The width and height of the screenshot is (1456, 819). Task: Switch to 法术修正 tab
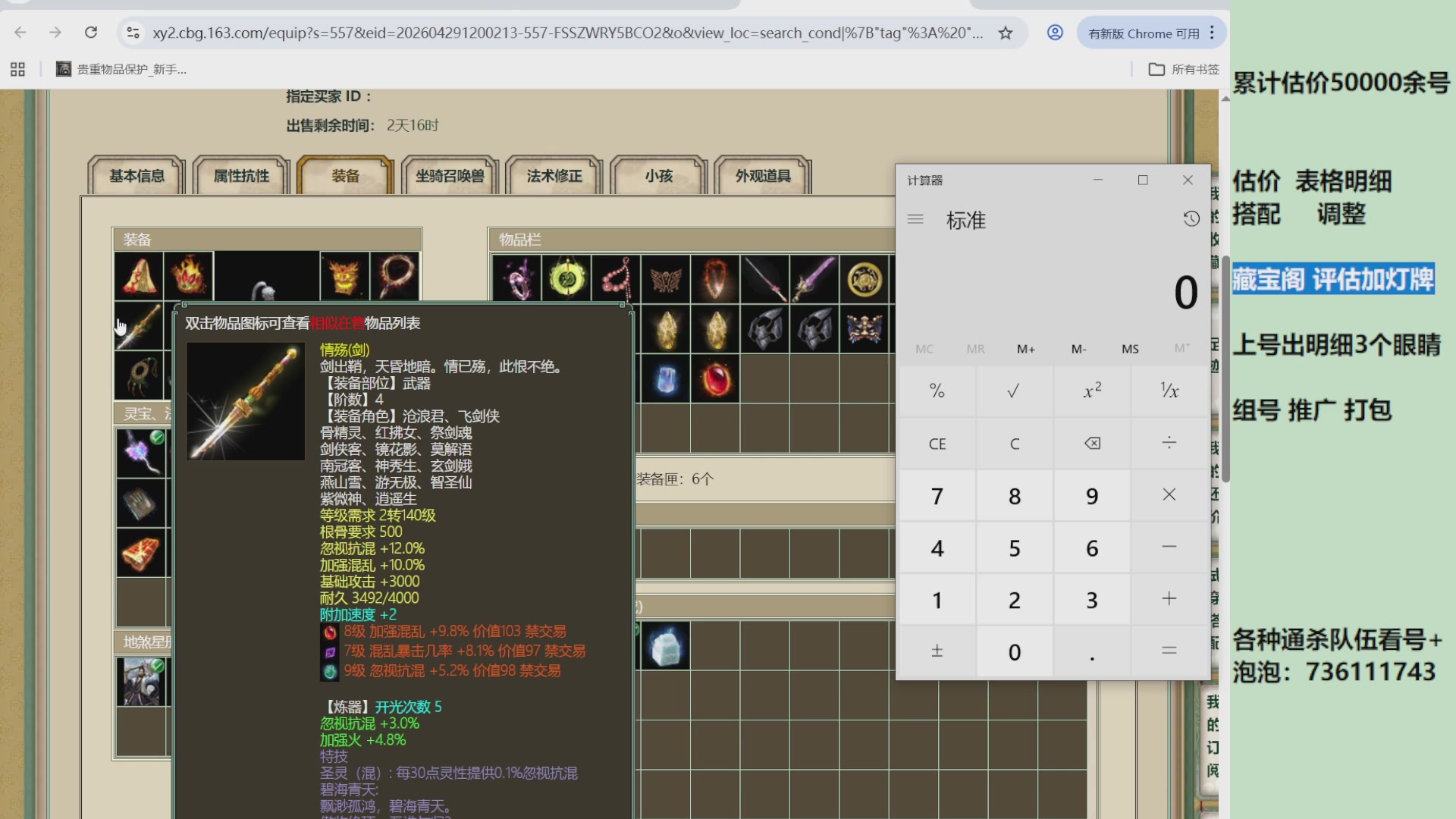click(x=554, y=176)
